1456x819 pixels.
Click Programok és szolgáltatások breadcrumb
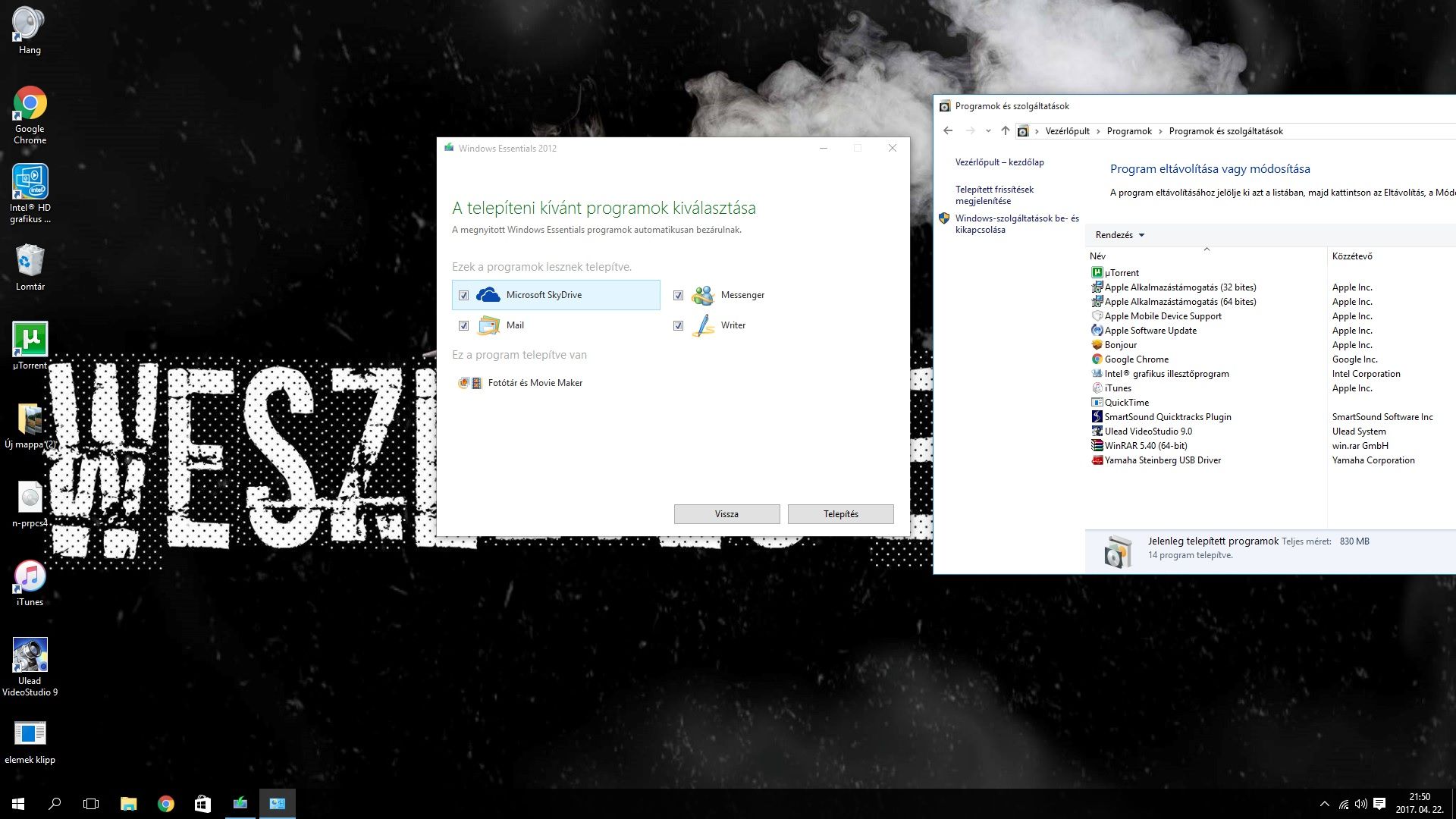tap(1225, 131)
